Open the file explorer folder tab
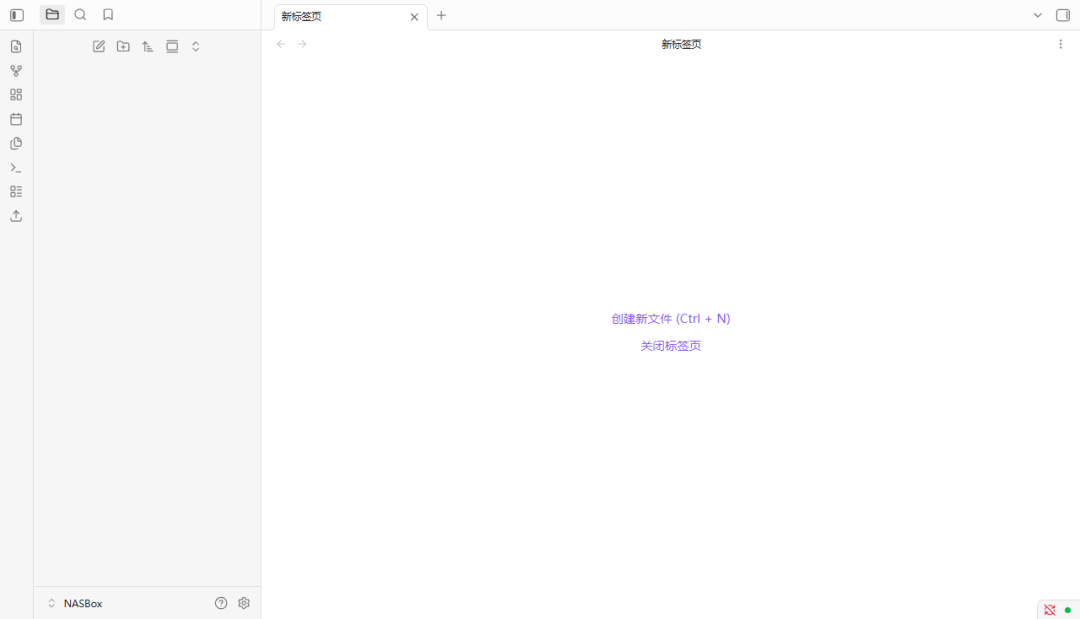 pyautogui.click(x=52, y=14)
